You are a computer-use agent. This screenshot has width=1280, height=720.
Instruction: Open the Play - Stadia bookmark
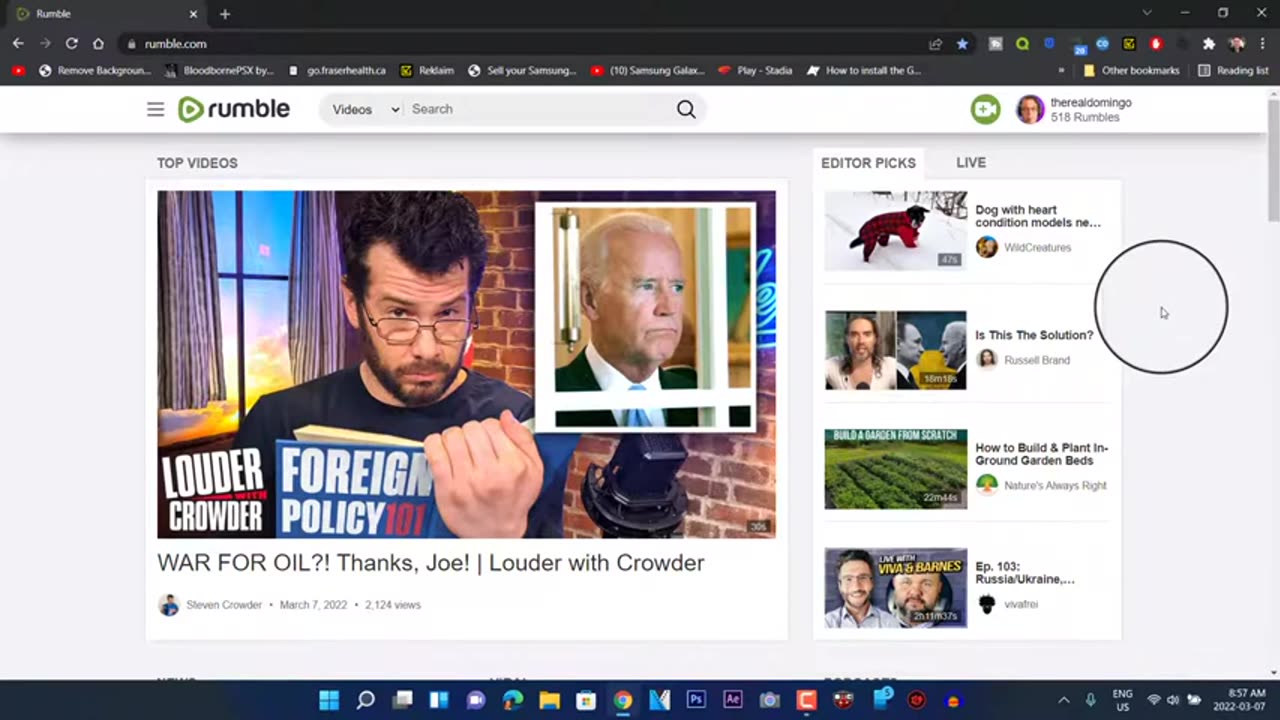coord(756,71)
